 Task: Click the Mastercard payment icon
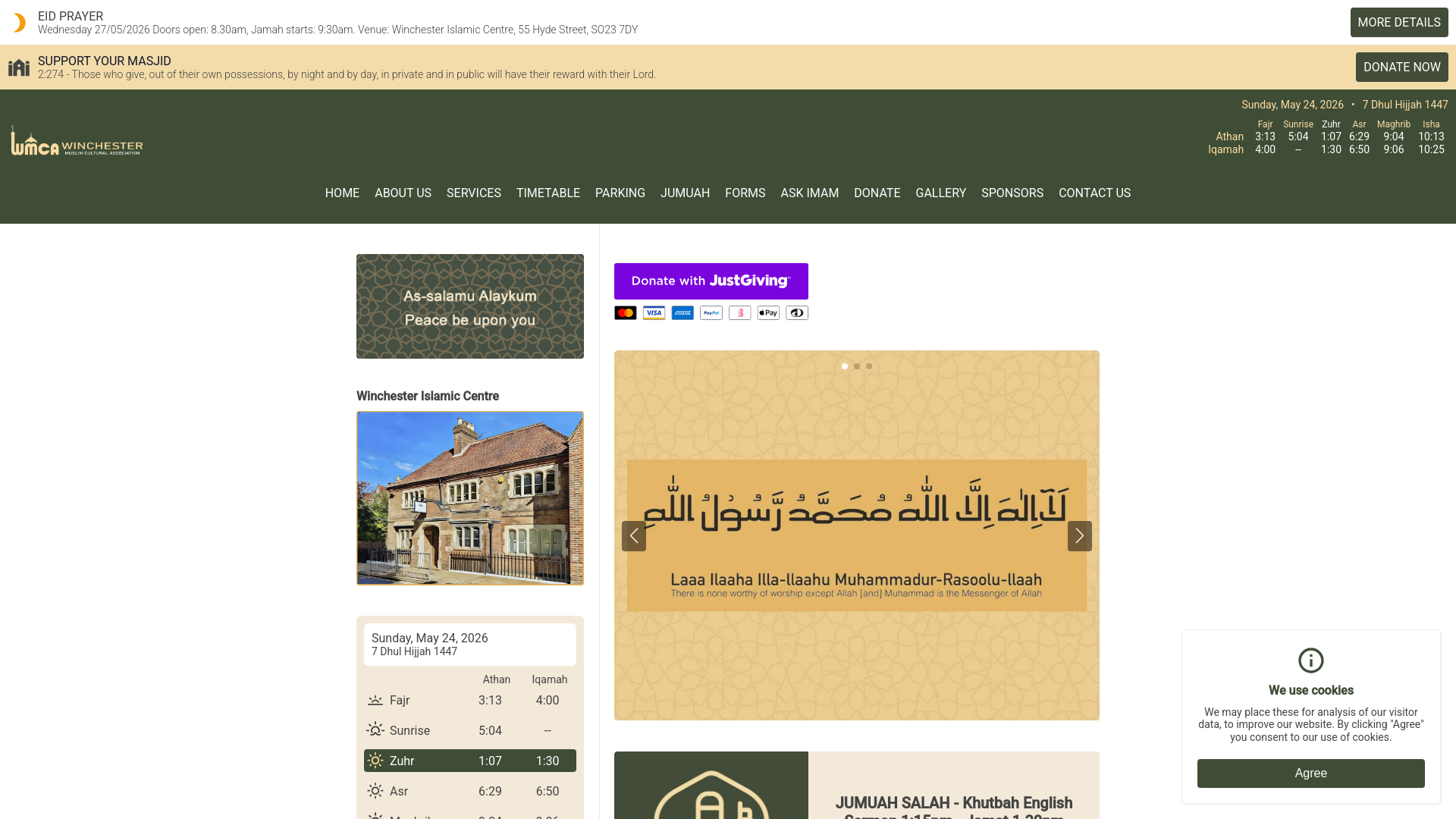pos(626,313)
